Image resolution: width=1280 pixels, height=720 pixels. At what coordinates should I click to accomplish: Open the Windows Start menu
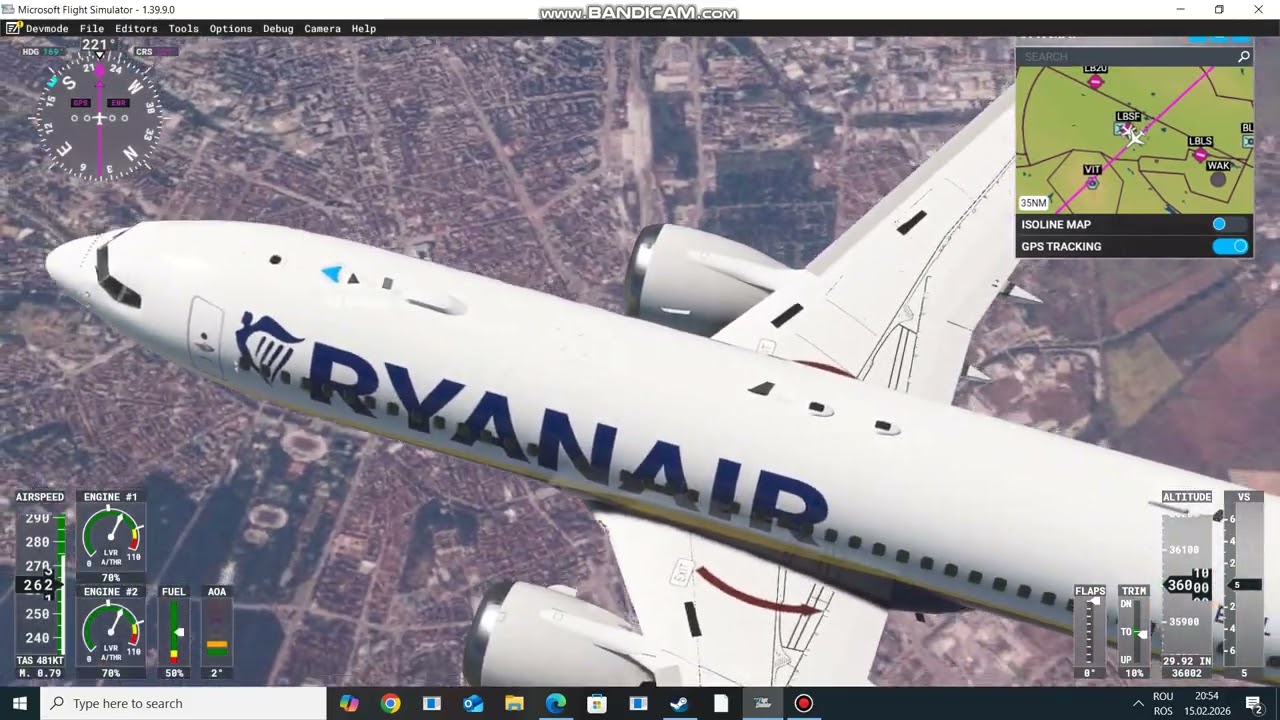(x=19, y=703)
